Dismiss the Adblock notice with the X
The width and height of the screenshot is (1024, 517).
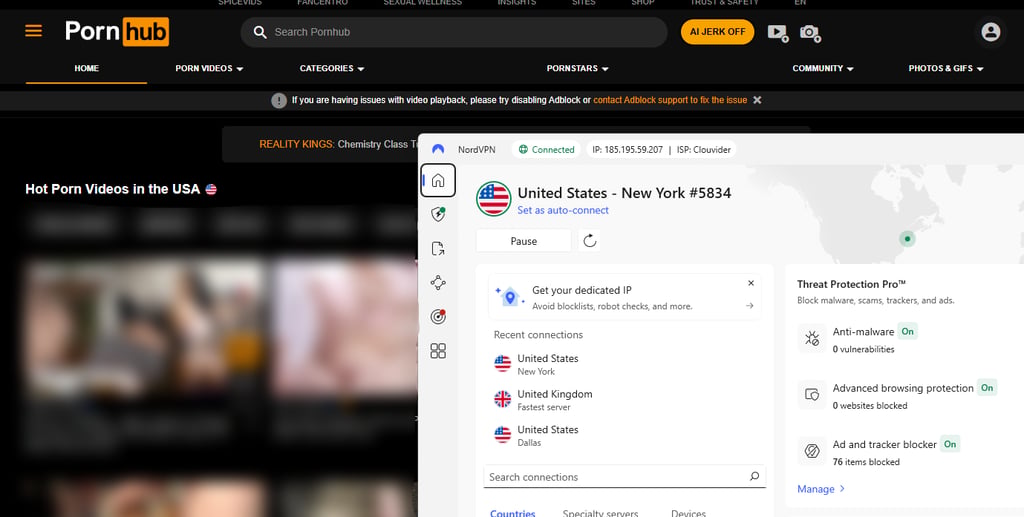757,100
